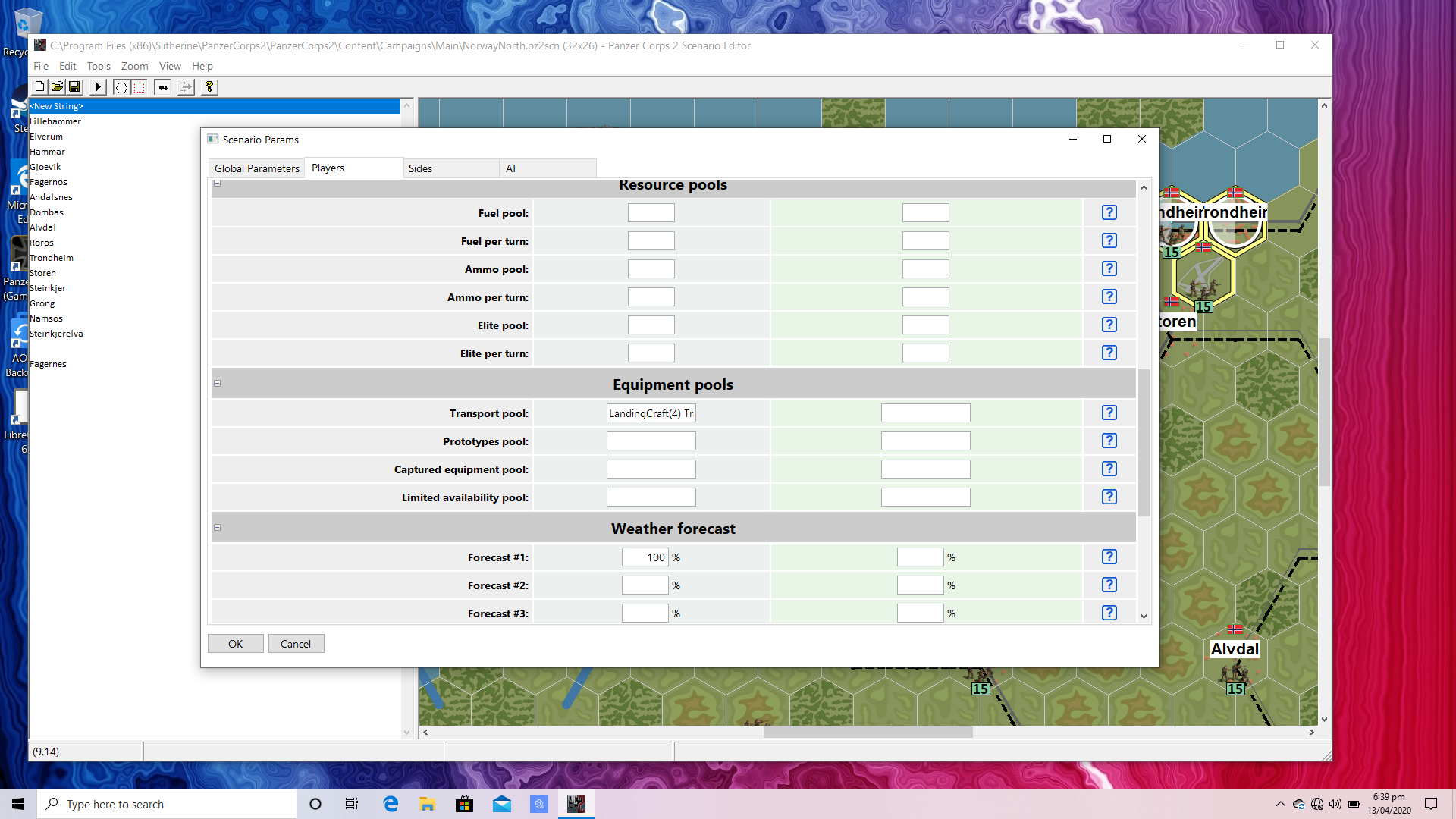The height and width of the screenshot is (819, 1456).
Task: Switch to AI tab
Action: click(548, 168)
